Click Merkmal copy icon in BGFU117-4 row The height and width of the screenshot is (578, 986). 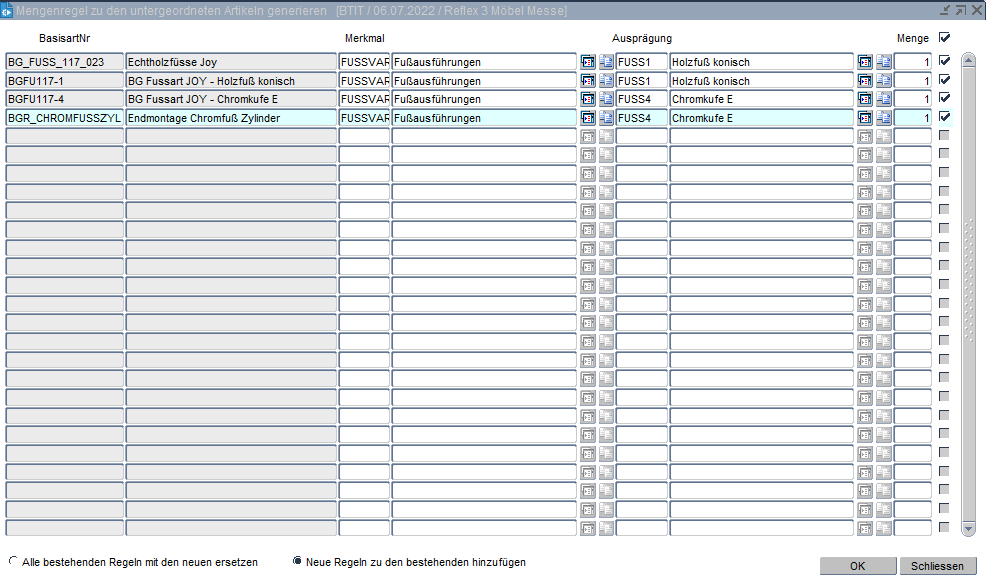coord(606,99)
